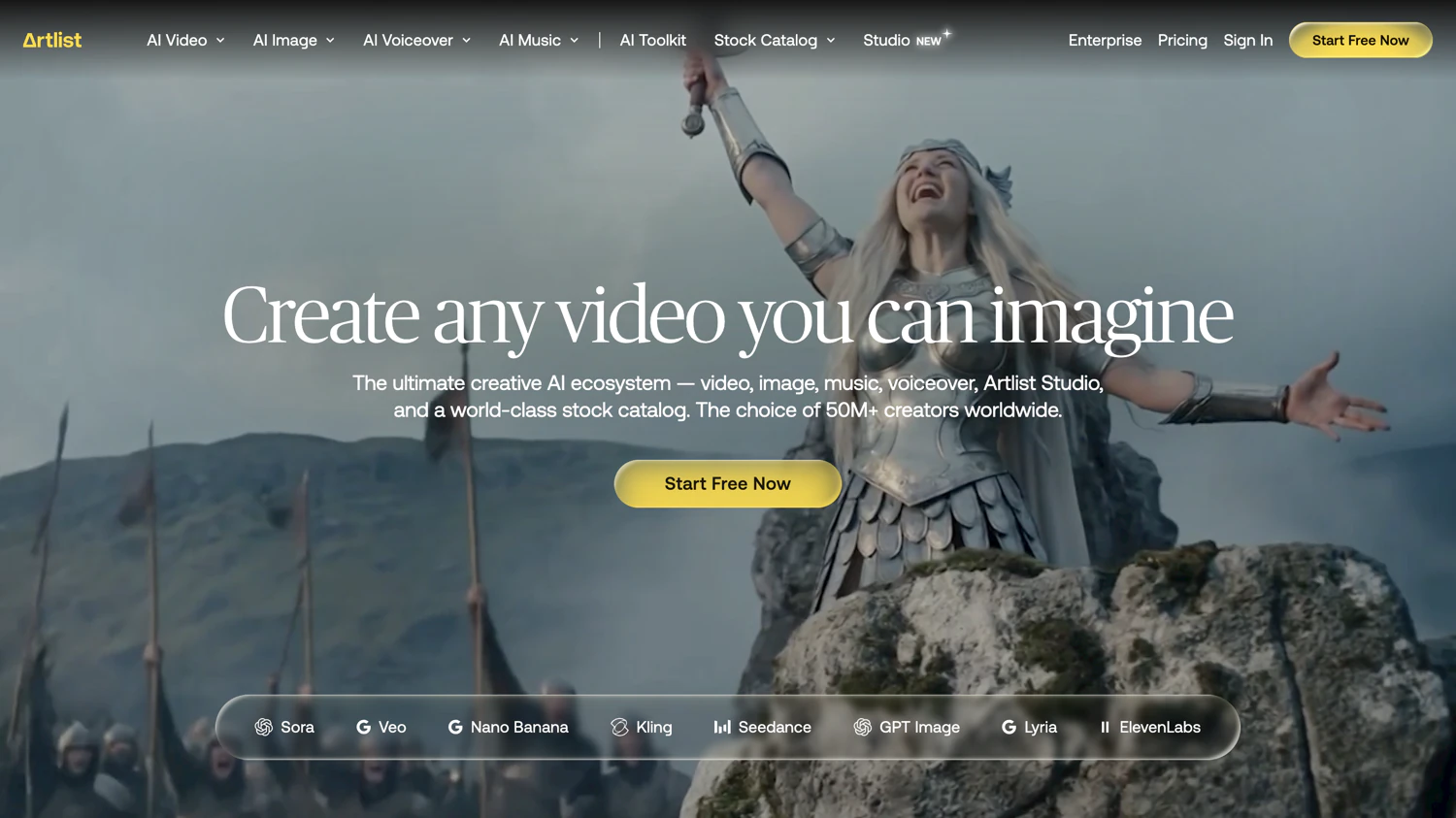The image size is (1456, 818).
Task: Choose the Nano Banana model label
Action: [x=519, y=727]
